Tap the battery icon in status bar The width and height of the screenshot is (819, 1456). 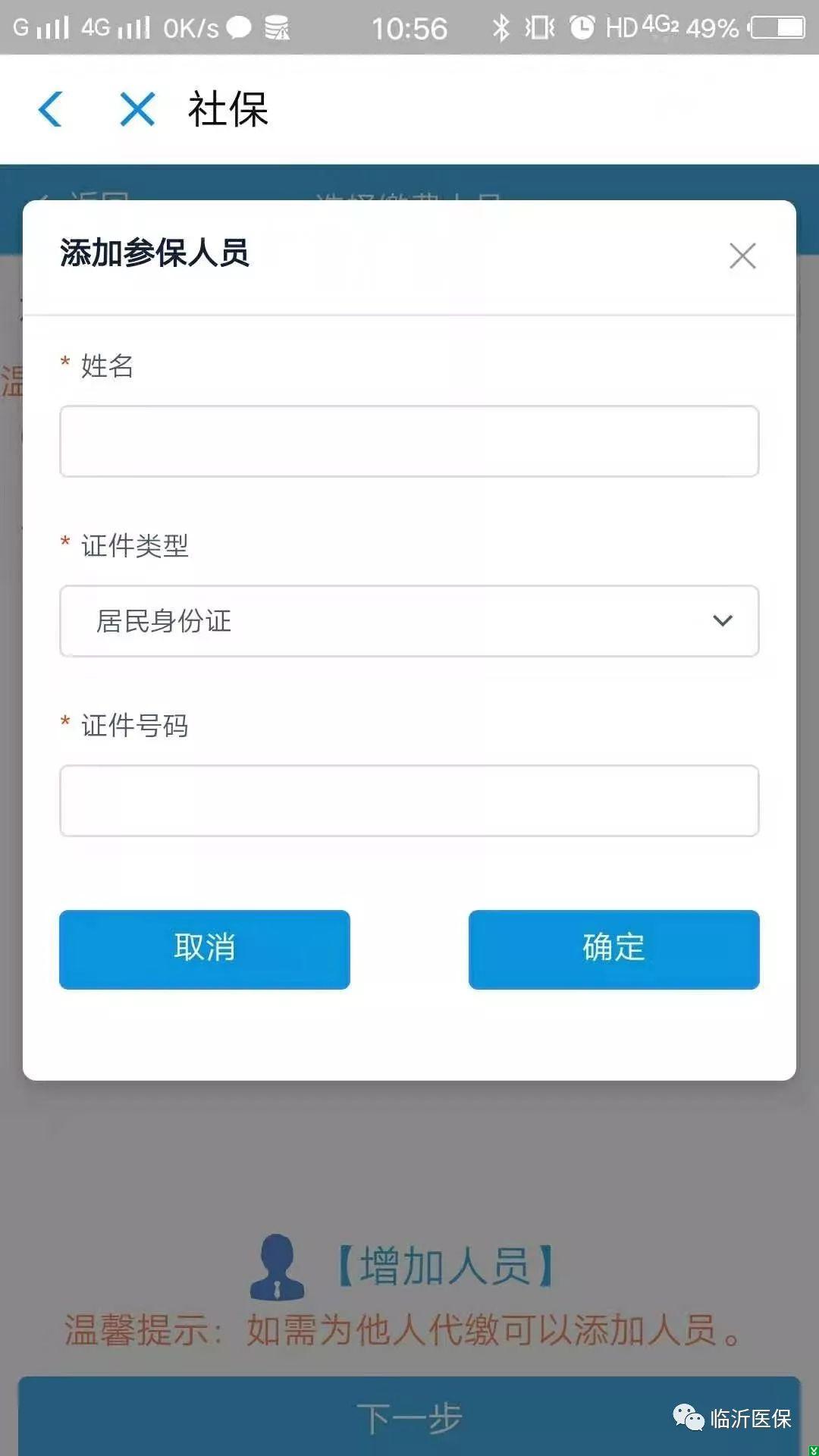[x=777, y=28]
